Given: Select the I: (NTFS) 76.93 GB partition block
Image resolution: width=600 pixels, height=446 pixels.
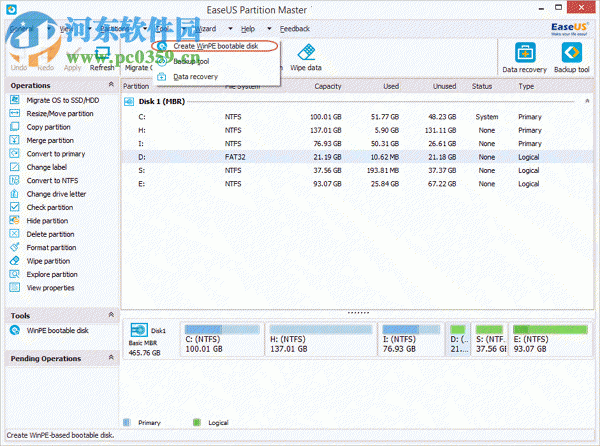Looking at the screenshot, I should [x=411, y=339].
